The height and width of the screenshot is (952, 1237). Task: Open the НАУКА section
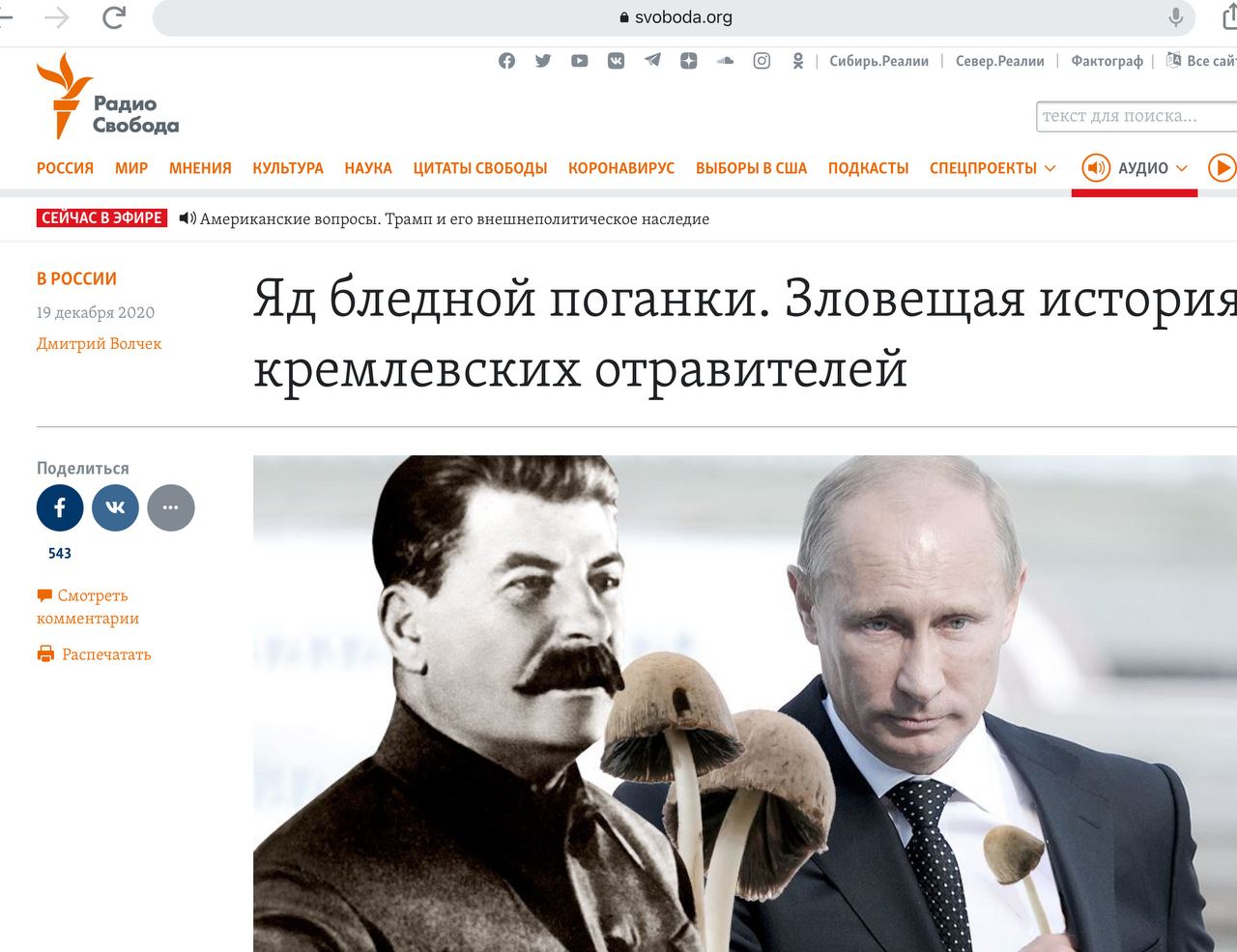click(x=368, y=168)
